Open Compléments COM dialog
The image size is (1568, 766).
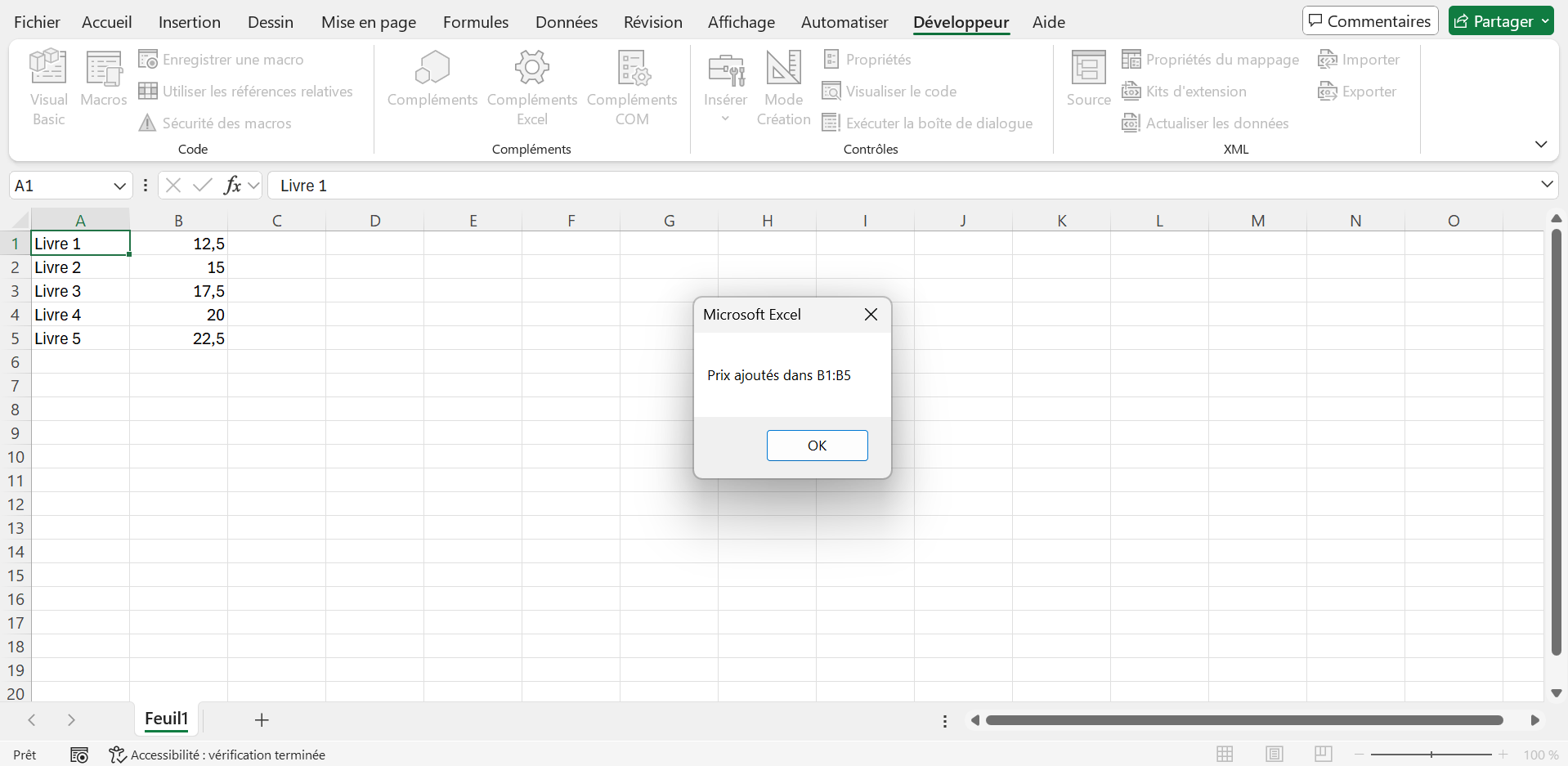632,87
